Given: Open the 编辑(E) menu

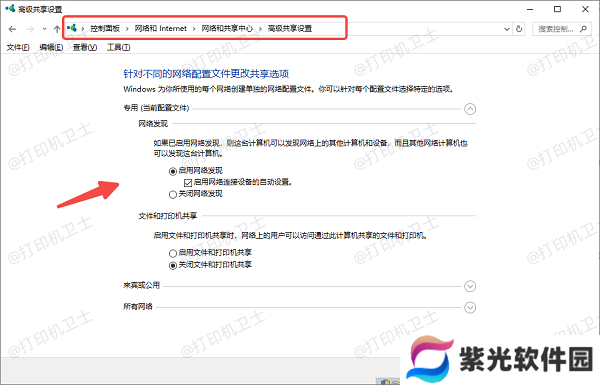Looking at the screenshot, I should click(x=51, y=47).
